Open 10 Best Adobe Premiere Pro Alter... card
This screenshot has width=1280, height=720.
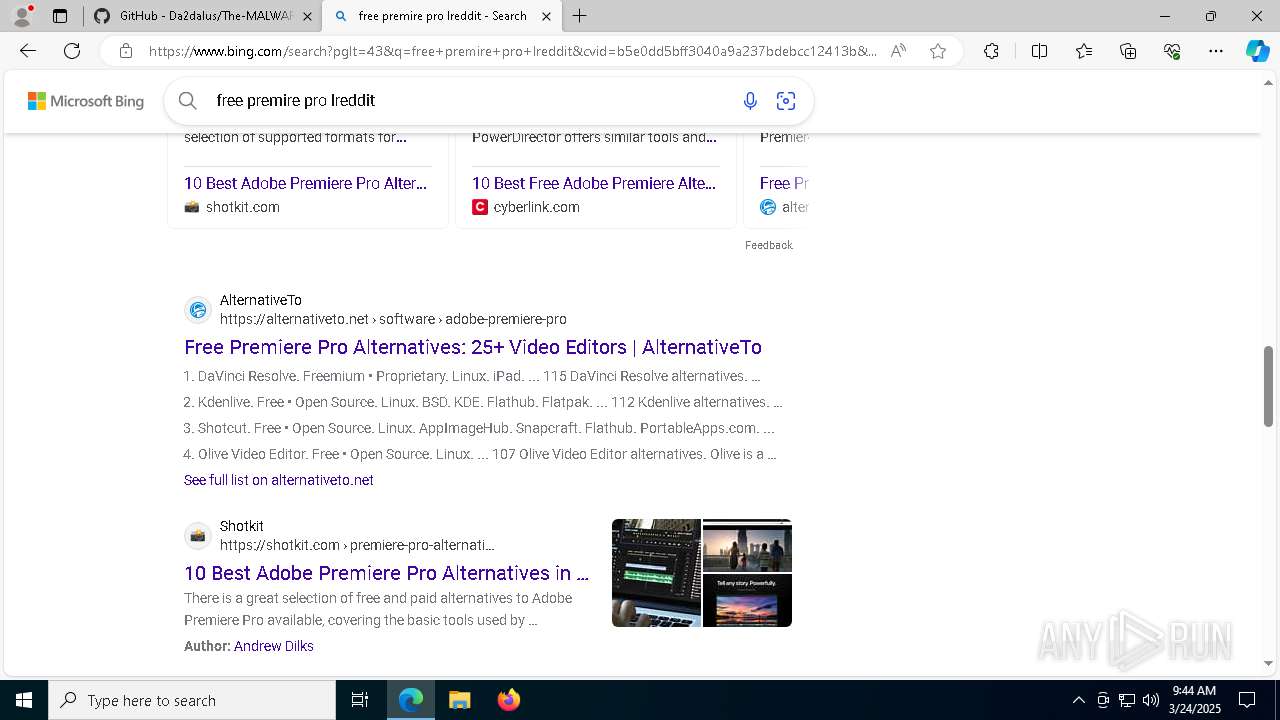[x=305, y=183]
